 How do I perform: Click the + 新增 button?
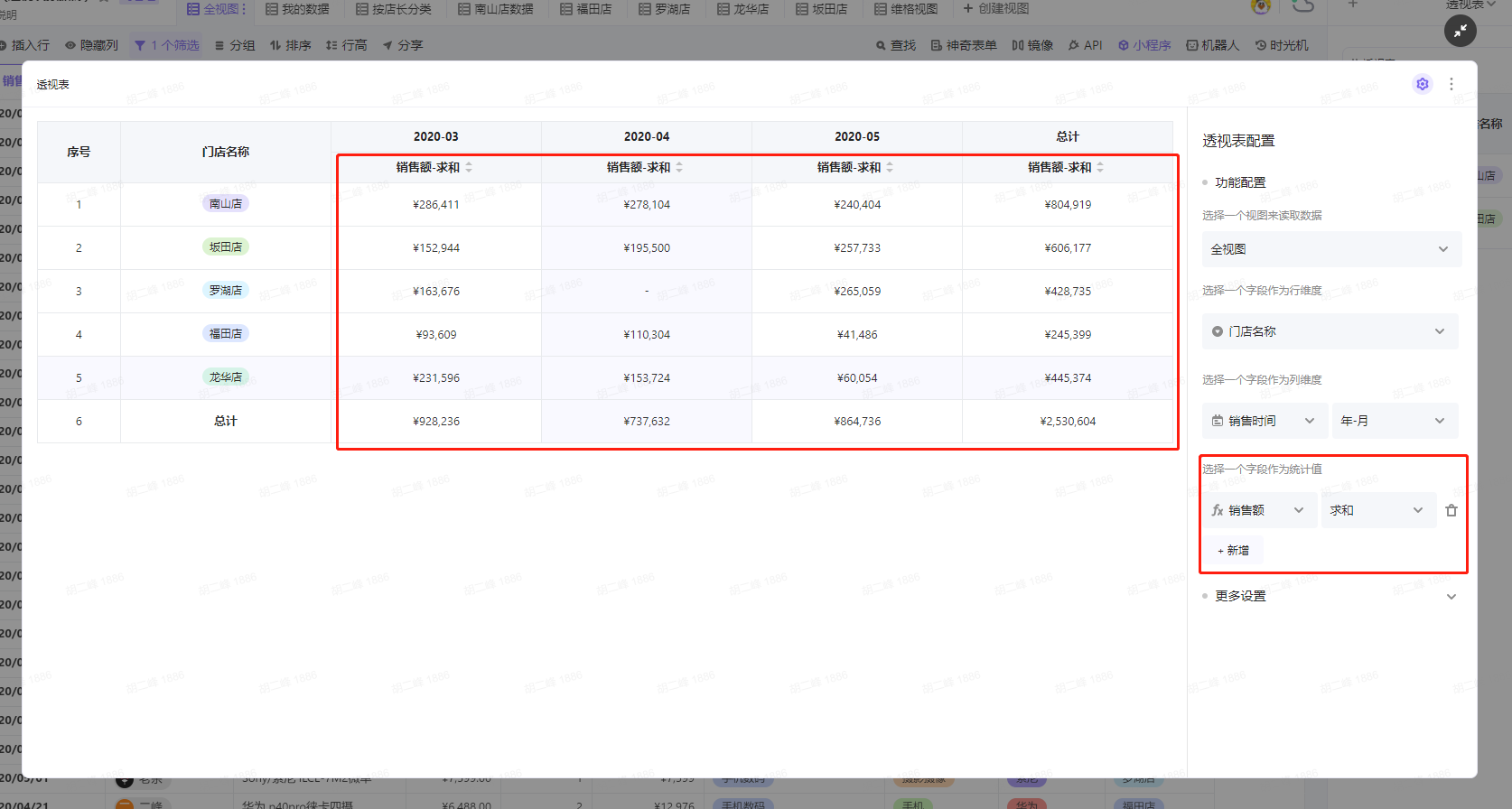click(x=1234, y=551)
